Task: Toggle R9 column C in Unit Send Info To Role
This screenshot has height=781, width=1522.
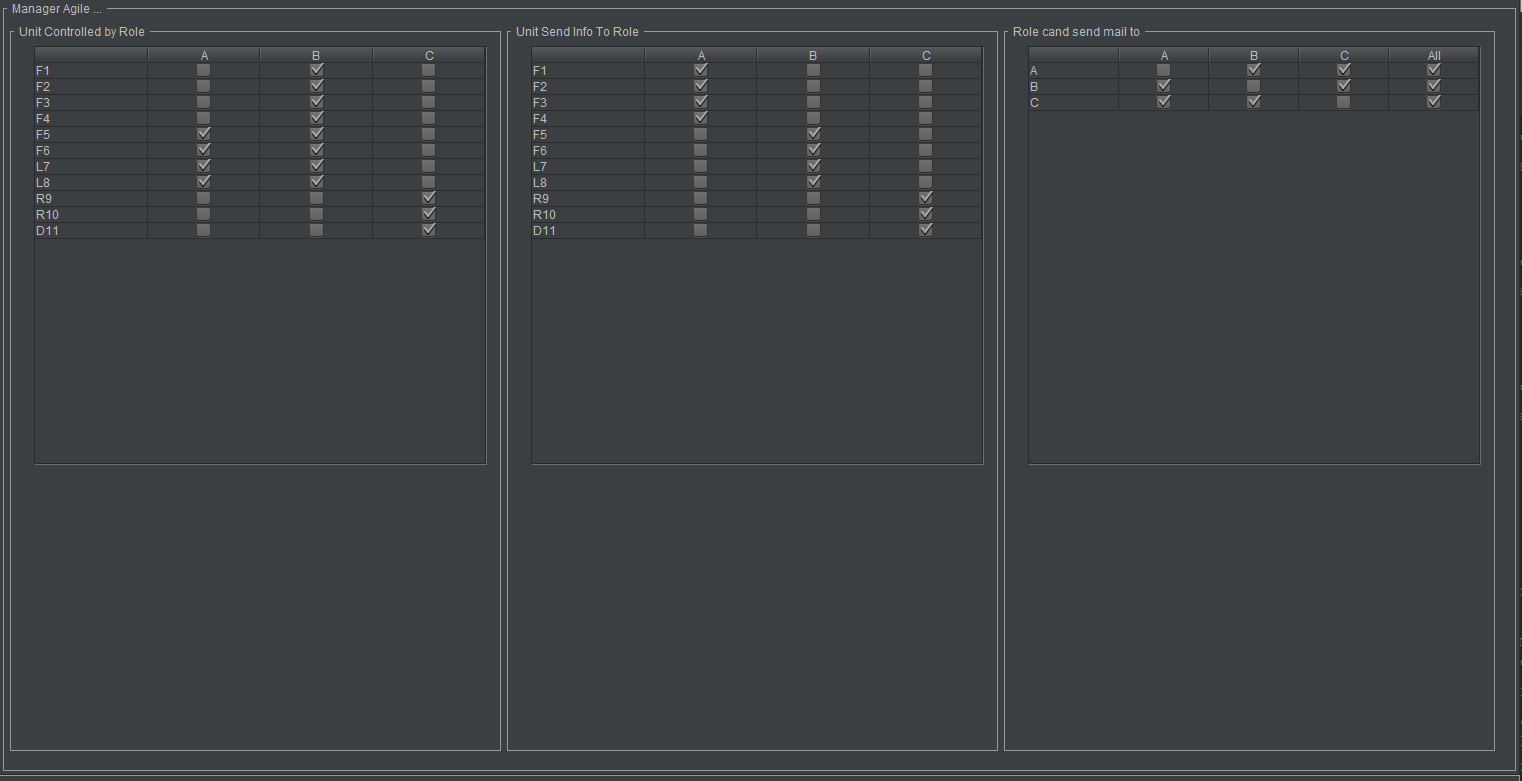Action: [x=926, y=199]
